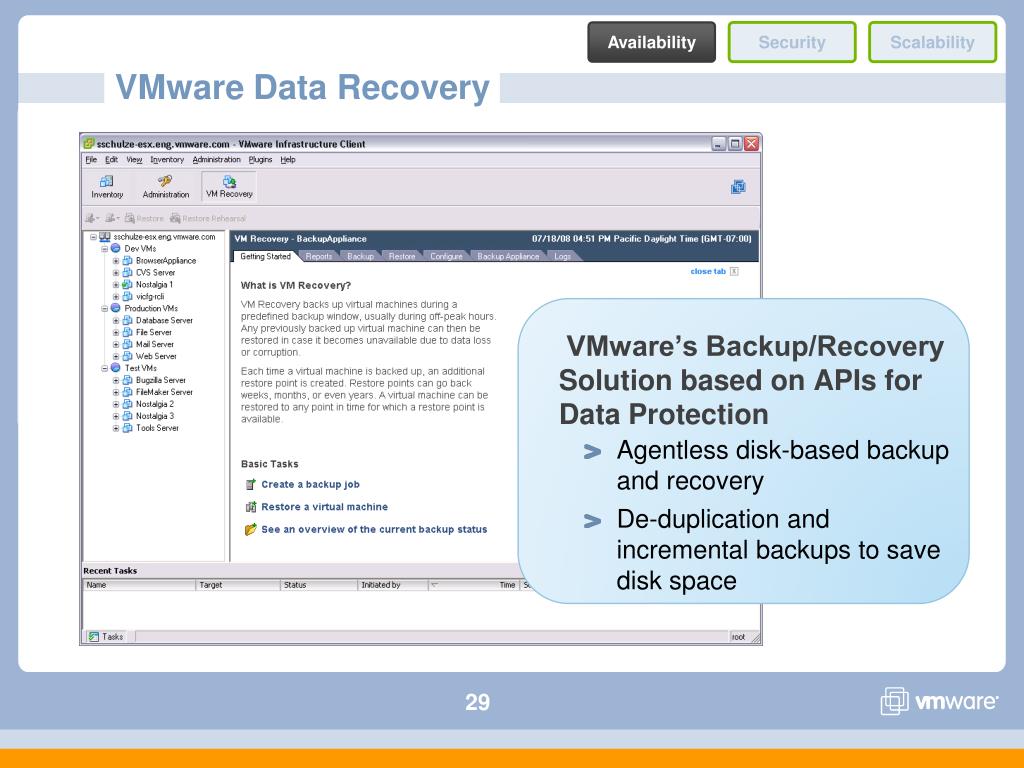Click the BrowserAppliance VM icon
This screenshot has height=768, width=1024.
(127, 261)
